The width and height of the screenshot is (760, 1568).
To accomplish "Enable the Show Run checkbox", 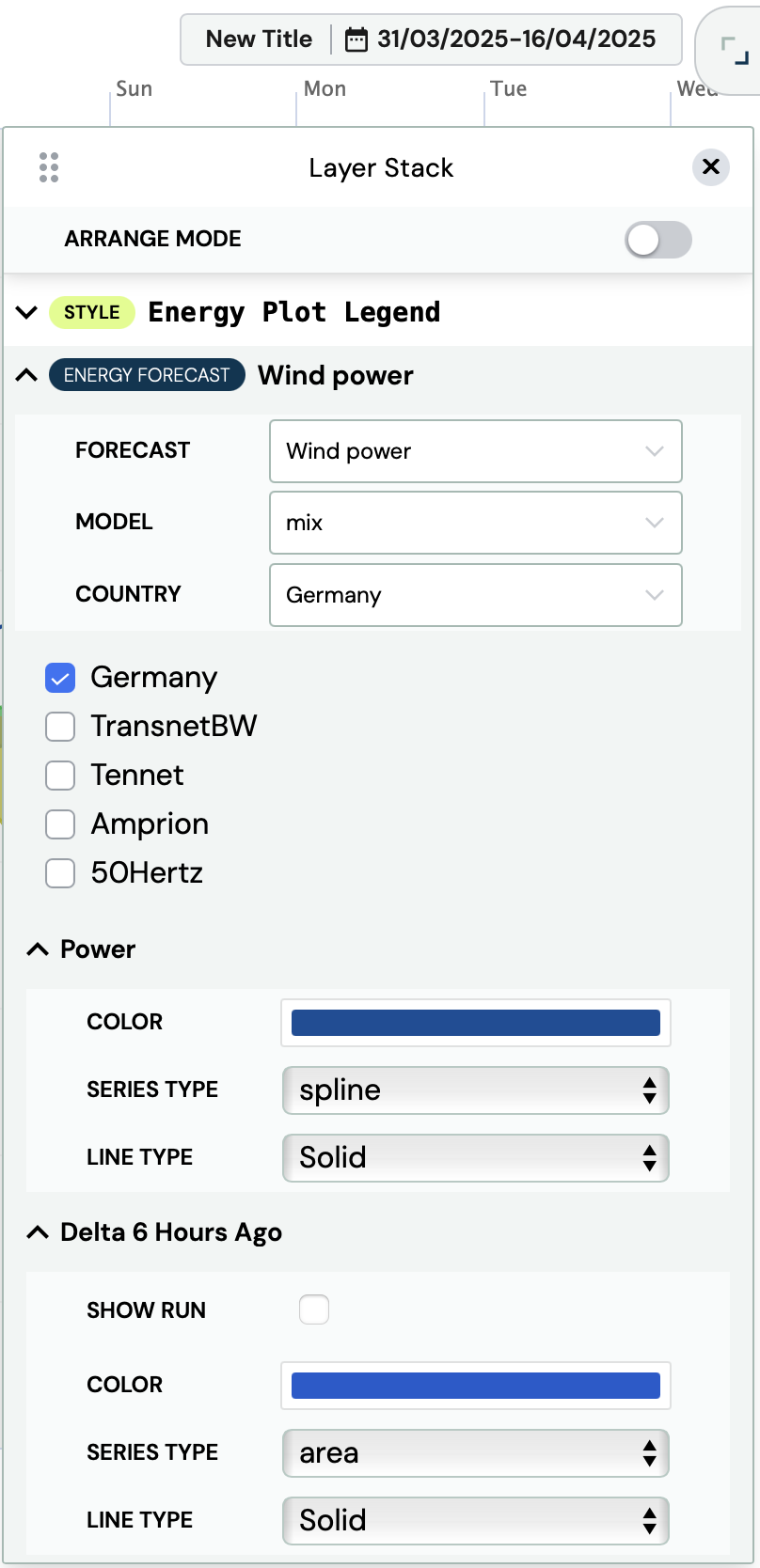I will pos(314,1309).
